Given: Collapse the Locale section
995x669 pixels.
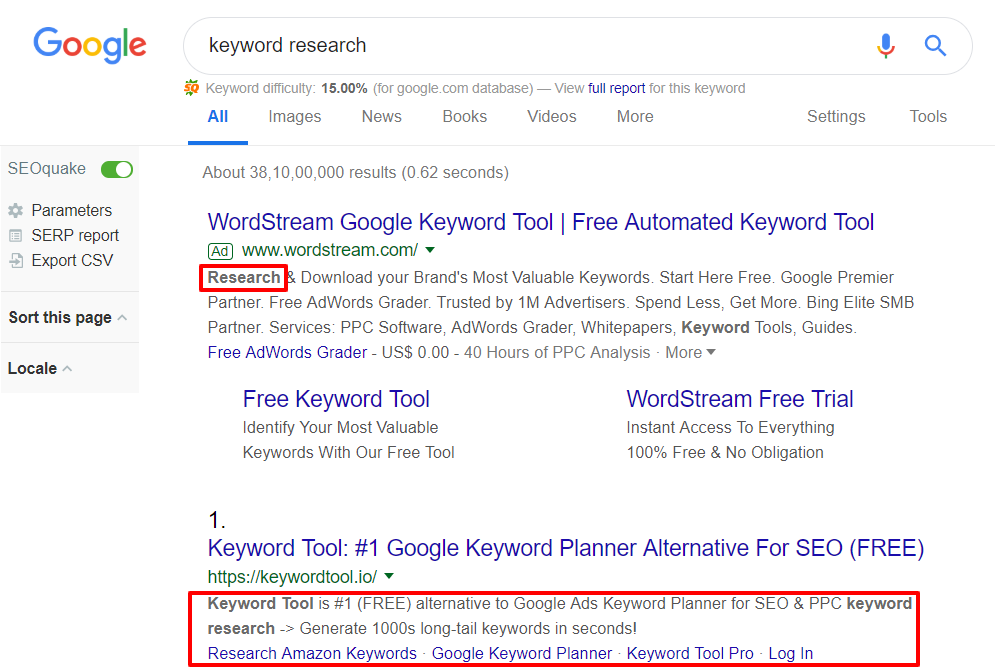Looking at the screenshot, I should (39, 368).
